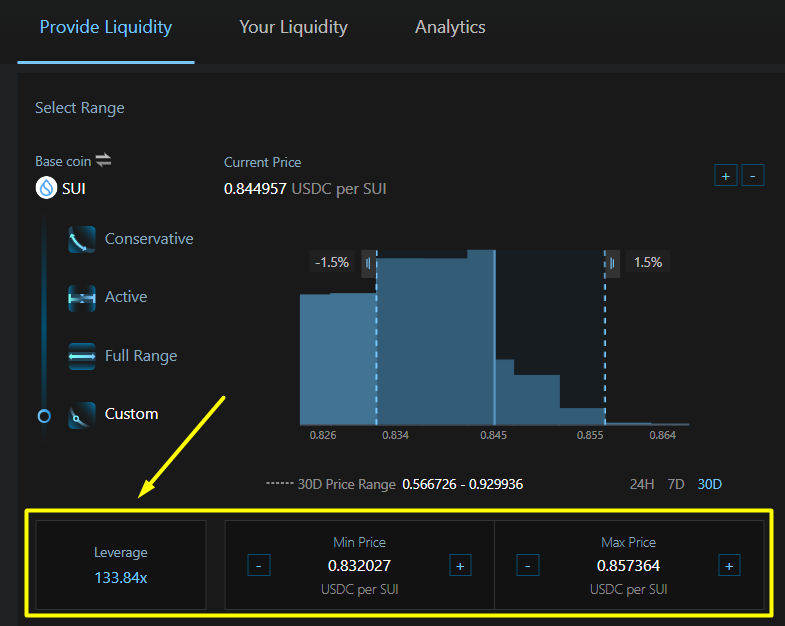Click the Min Price input 0.832027

point(359,565)
